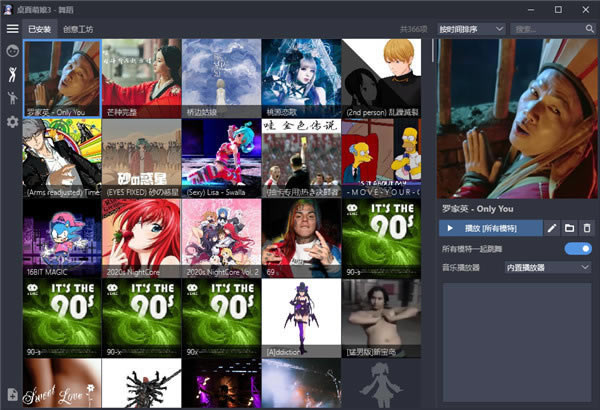
Task: Edit the selected dance with the pencil icon
Action: pos(552,229)
